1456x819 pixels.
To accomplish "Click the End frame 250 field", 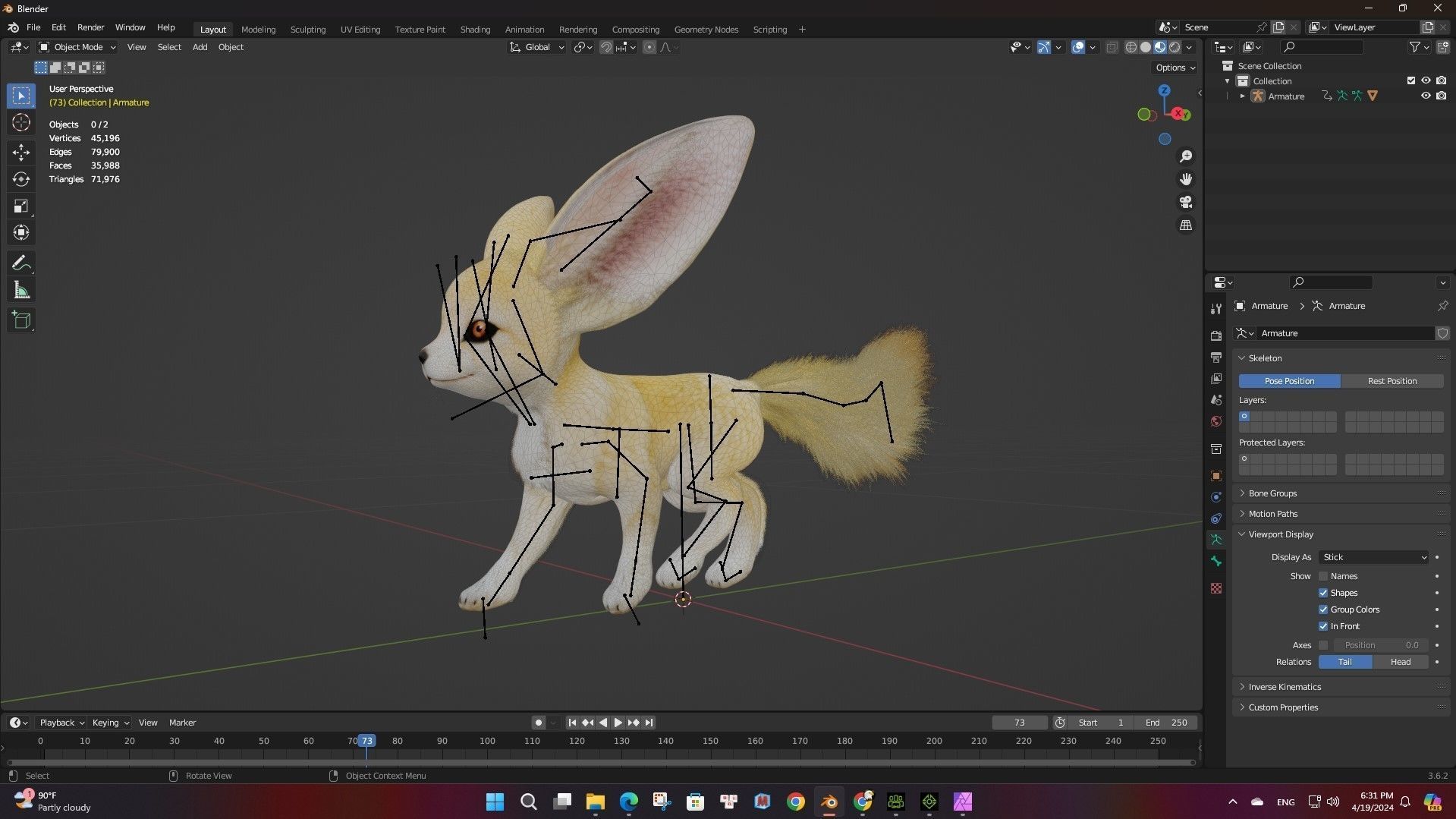I will 1167,723.
